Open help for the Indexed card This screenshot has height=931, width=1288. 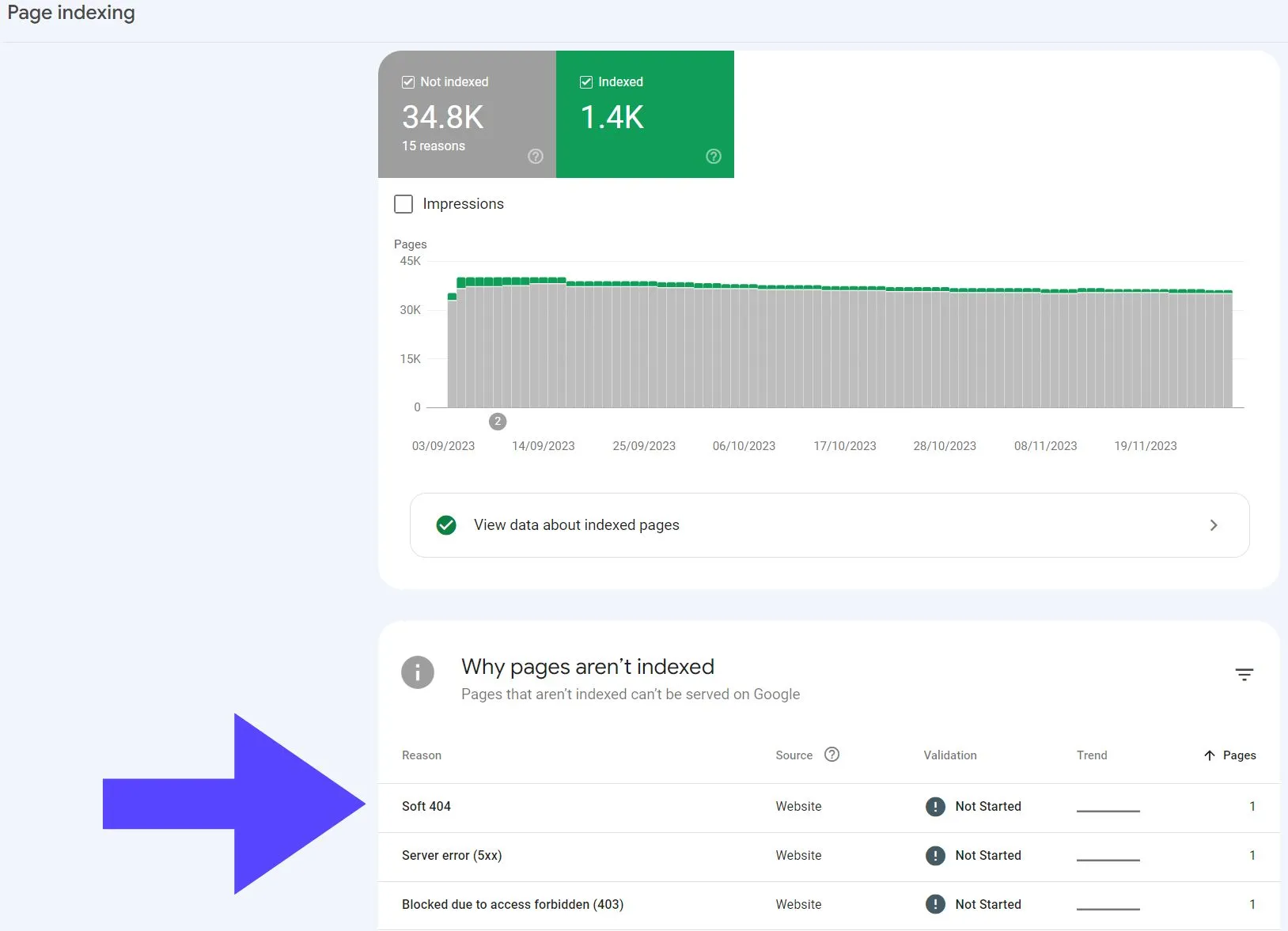(714, 157)
